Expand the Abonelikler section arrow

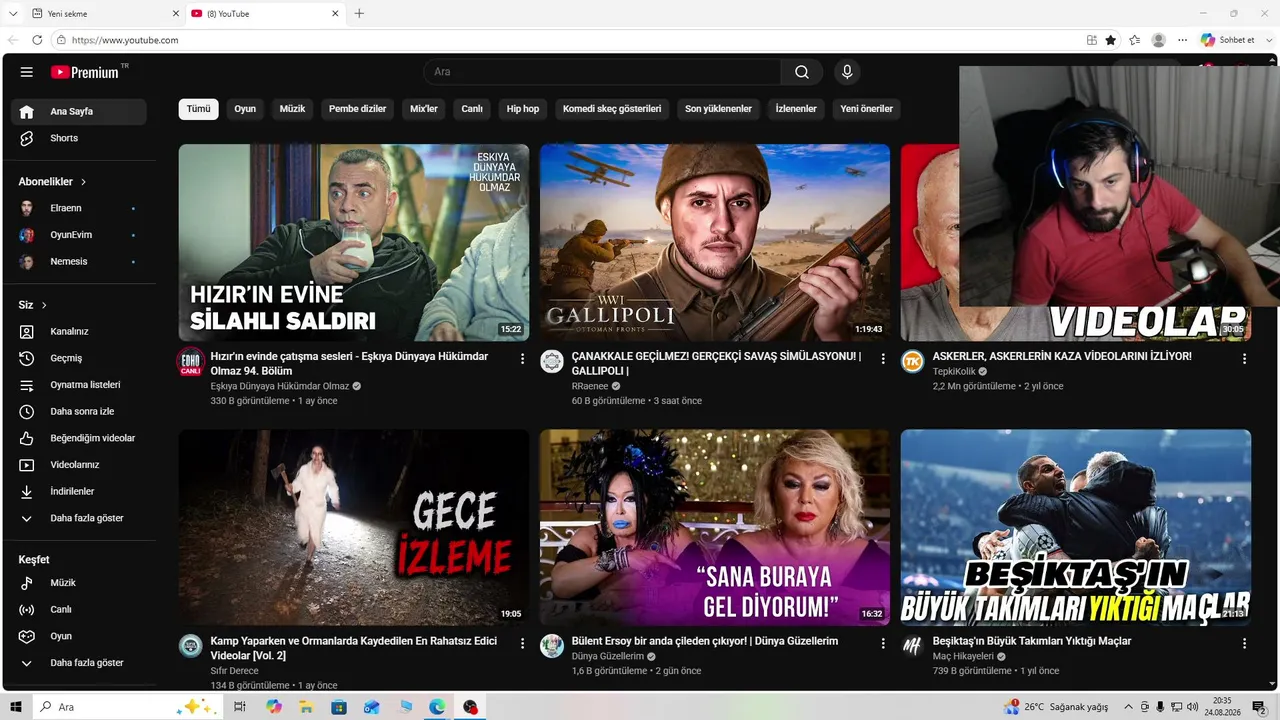click(x=84, y=182)
